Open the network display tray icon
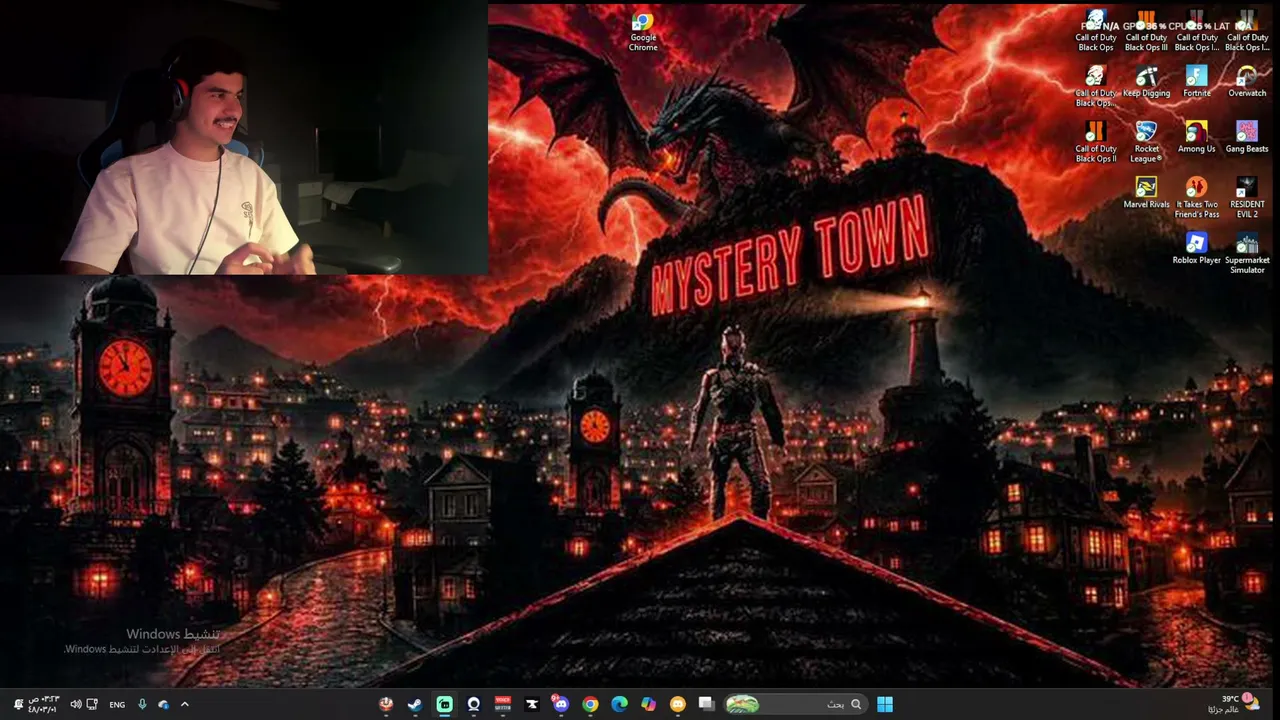 click(92, 704)
